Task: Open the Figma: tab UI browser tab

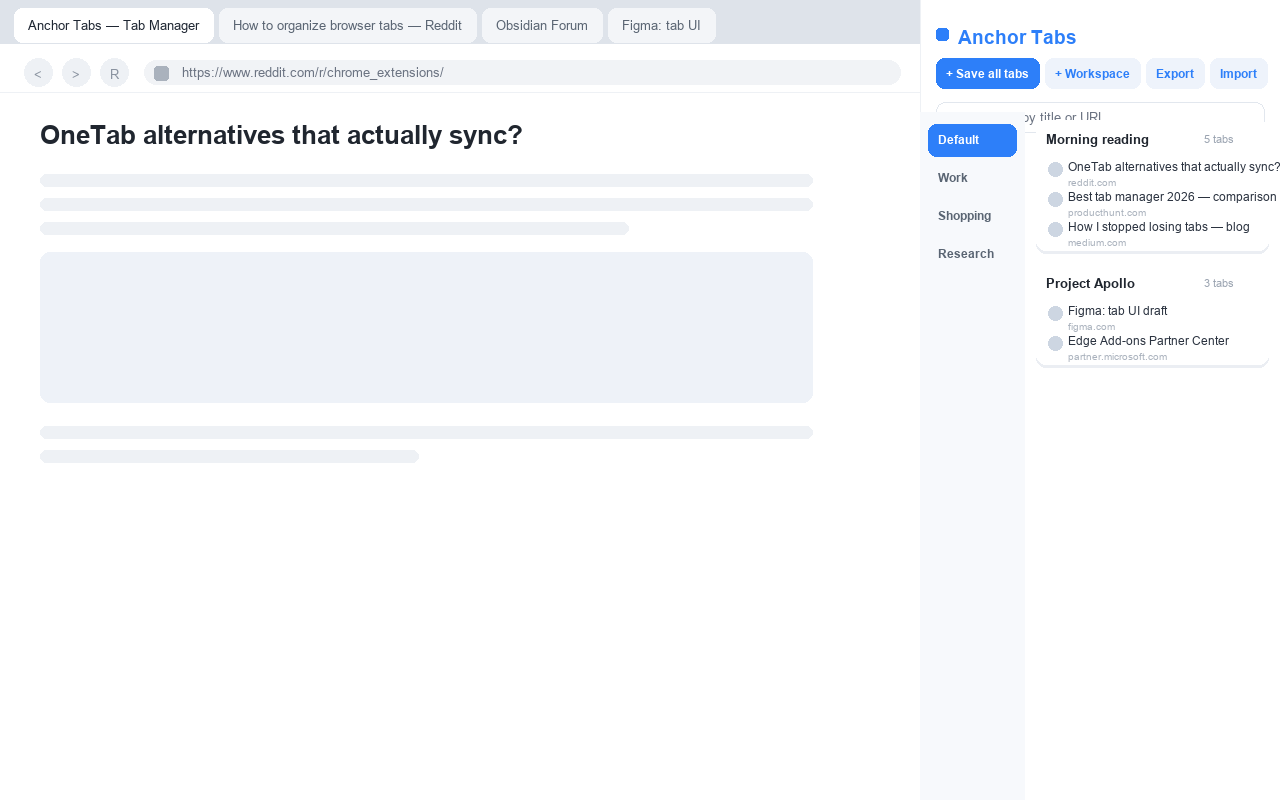Action: pos(662,25)
